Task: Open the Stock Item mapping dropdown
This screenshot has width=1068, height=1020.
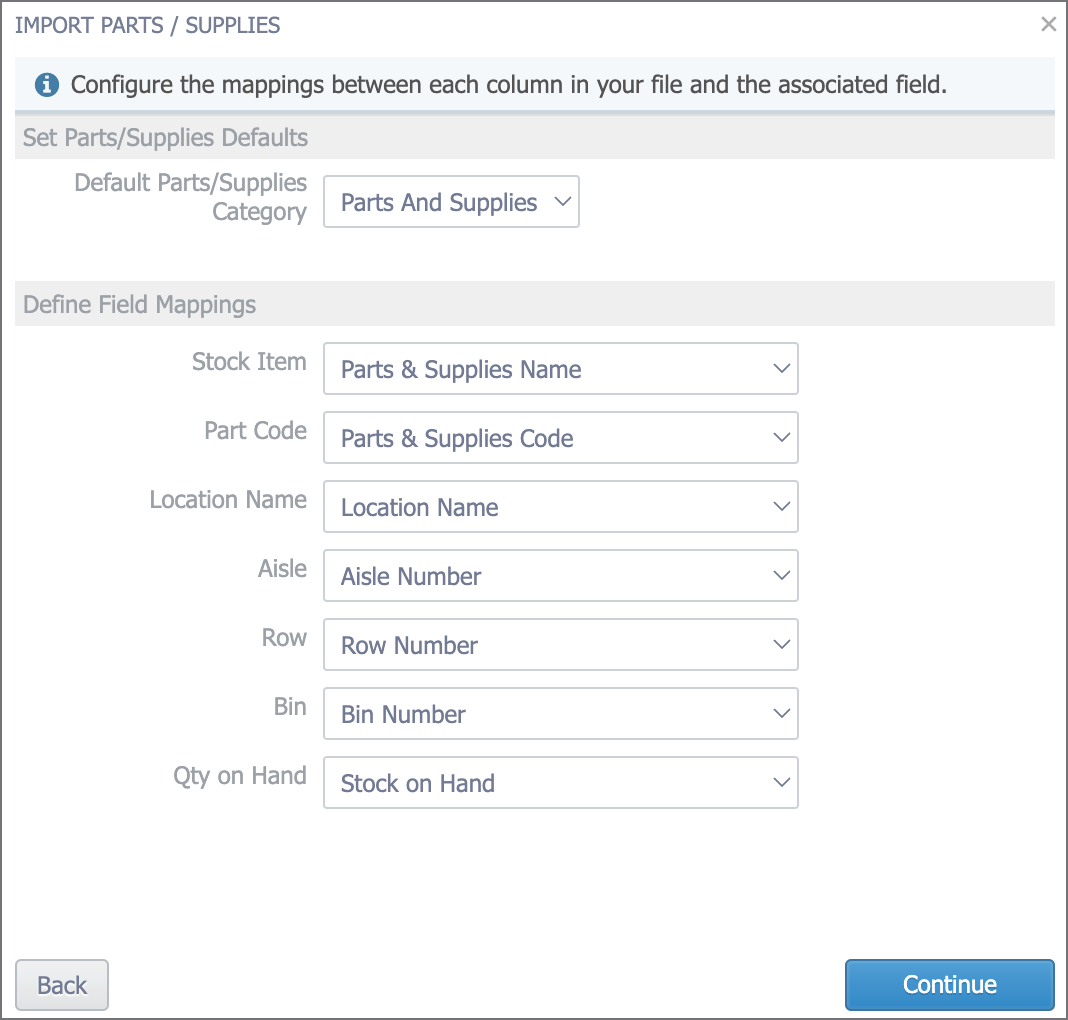Action: click(x=561, y=368)
